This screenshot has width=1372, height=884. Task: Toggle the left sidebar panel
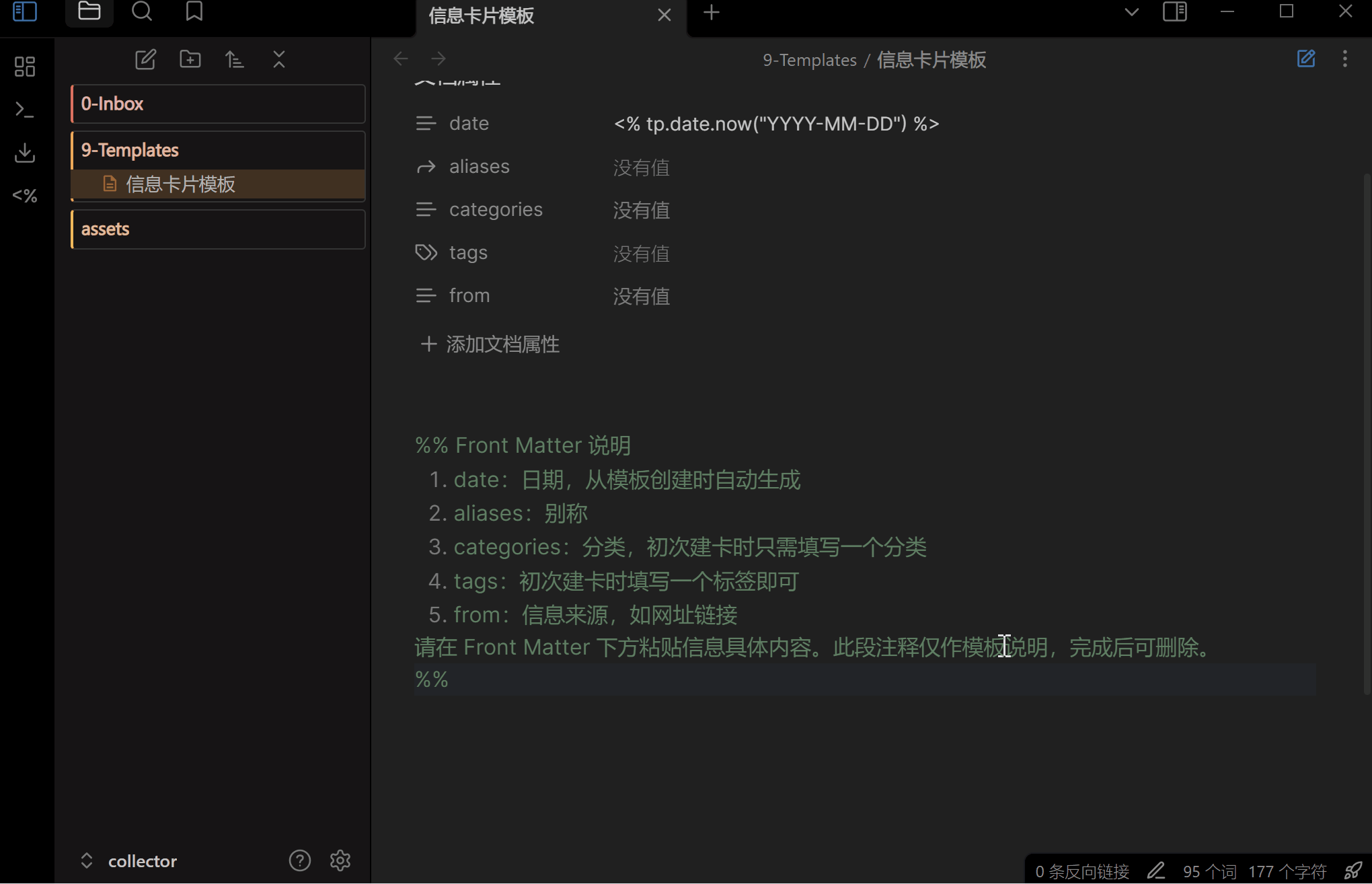coord(25,11)
